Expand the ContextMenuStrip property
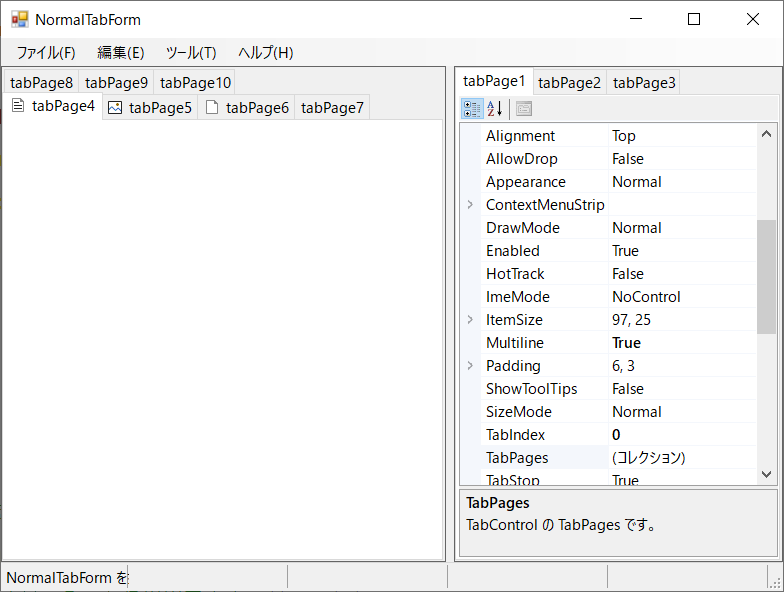Screen dimensions: 784x592 click(470, 205)
